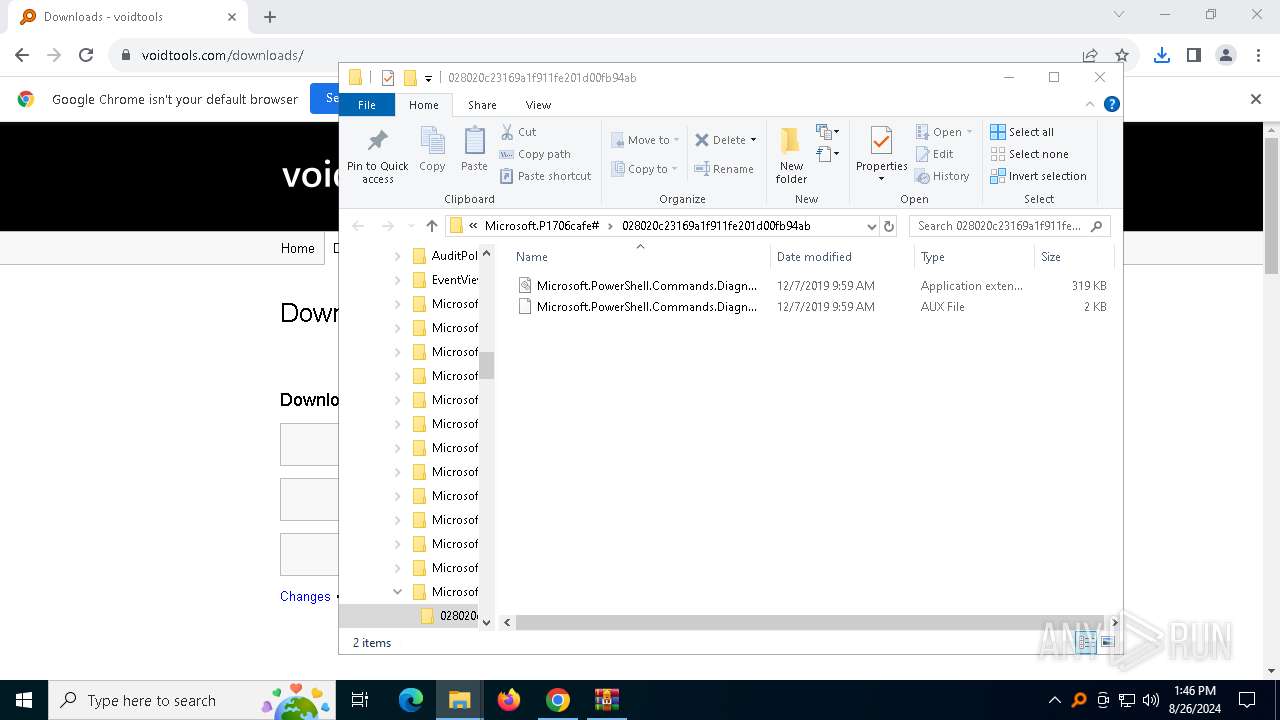Open the Delete dropdown arrow

tap(753, 140)
